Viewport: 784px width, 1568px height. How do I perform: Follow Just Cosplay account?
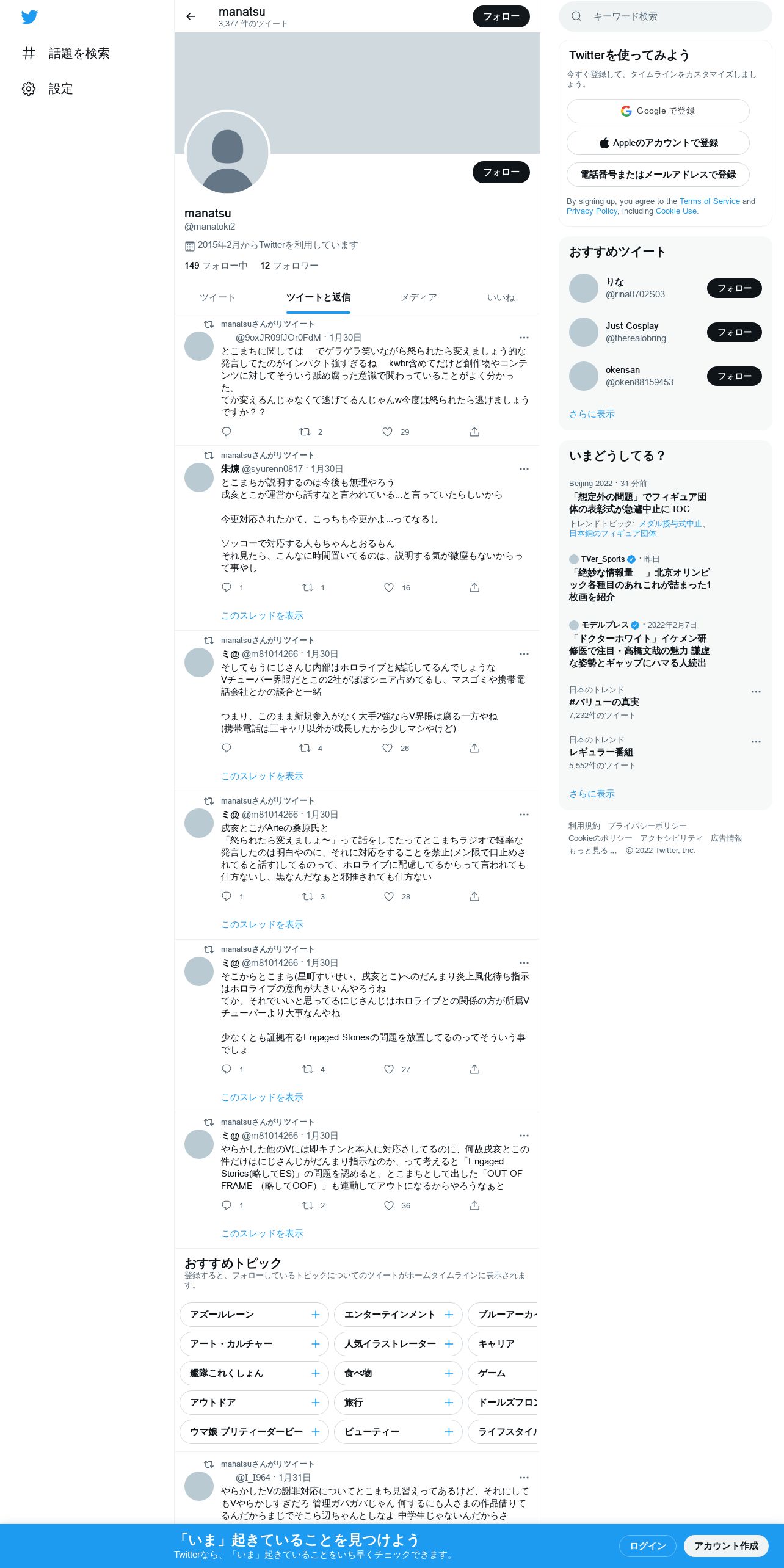(x=735, y=332)
